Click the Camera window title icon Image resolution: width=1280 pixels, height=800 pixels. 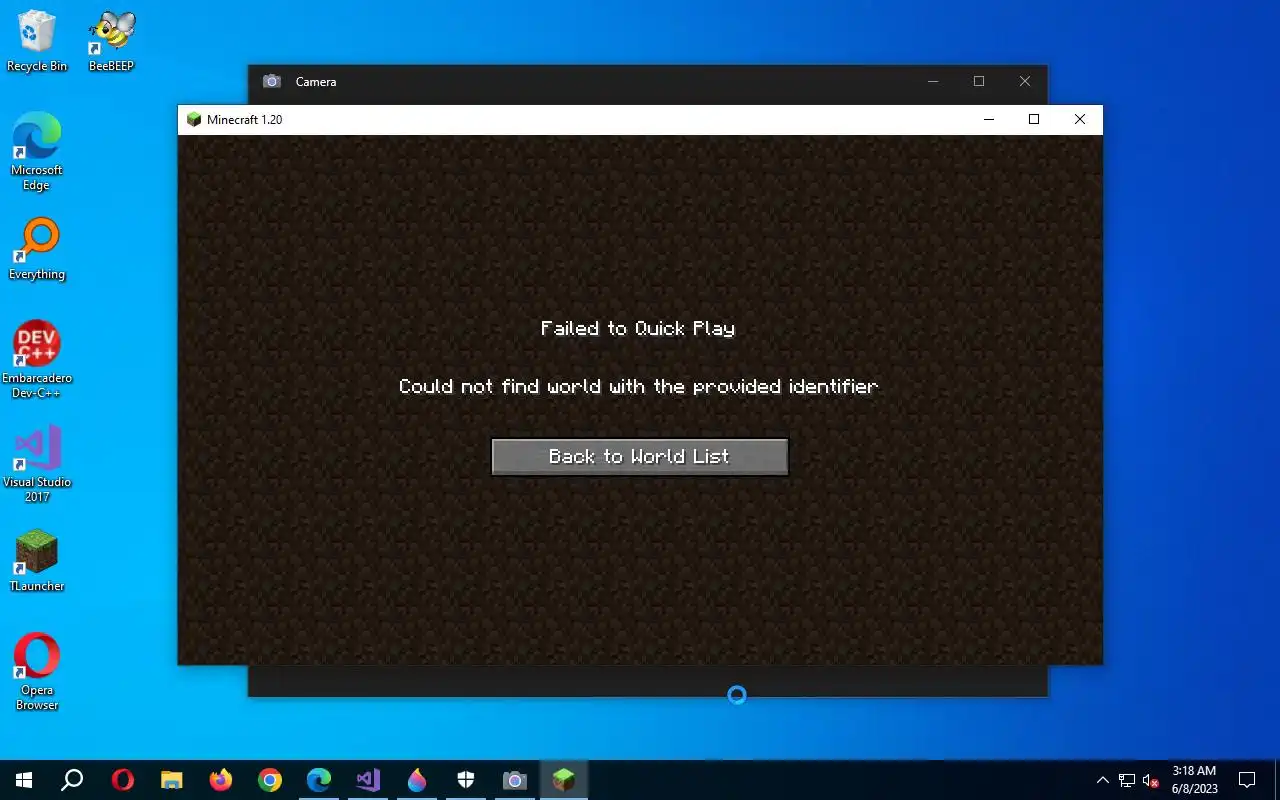[x=271, y=81]
